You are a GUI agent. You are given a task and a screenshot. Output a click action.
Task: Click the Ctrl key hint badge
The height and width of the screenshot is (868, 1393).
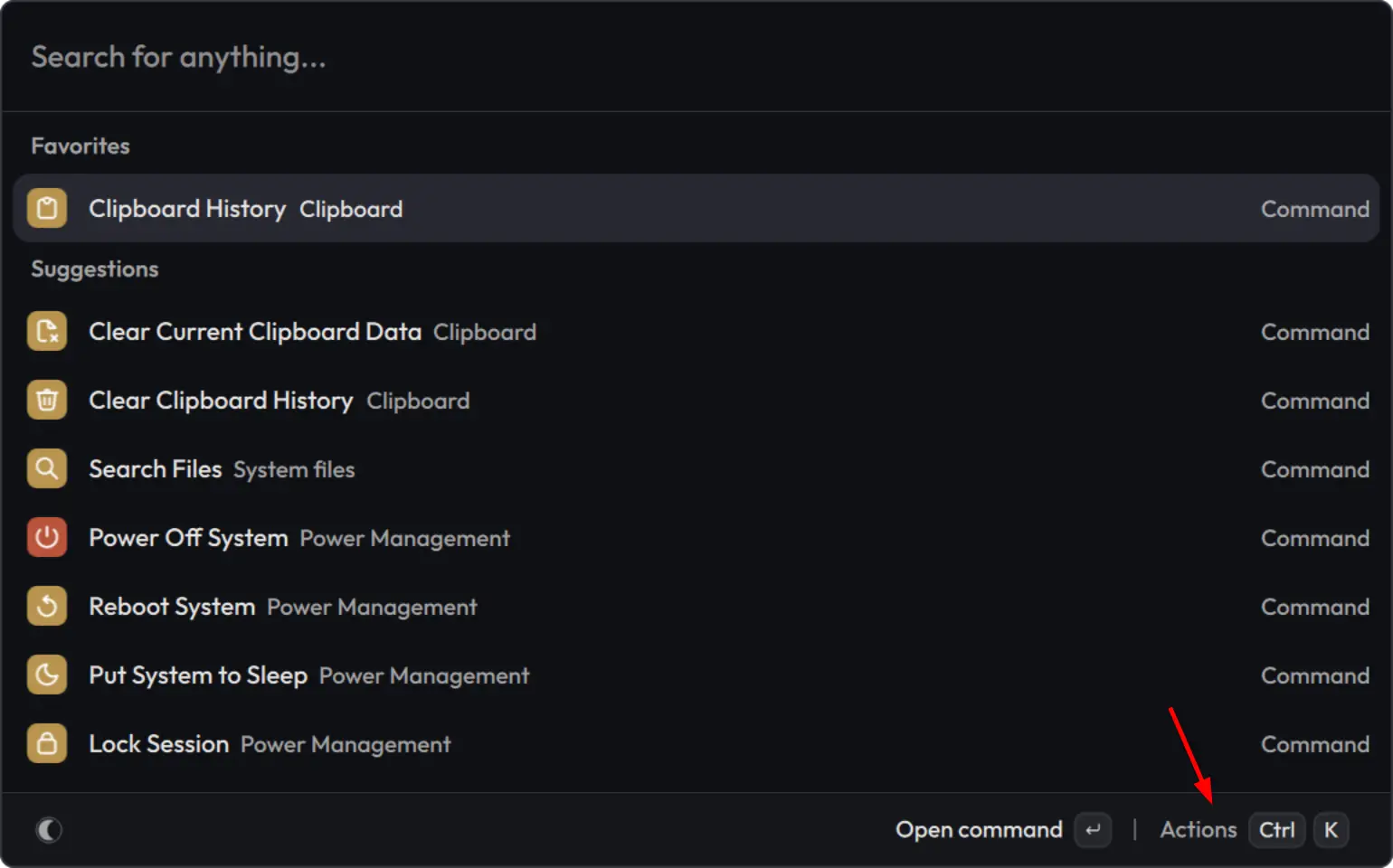[1276, 830]
